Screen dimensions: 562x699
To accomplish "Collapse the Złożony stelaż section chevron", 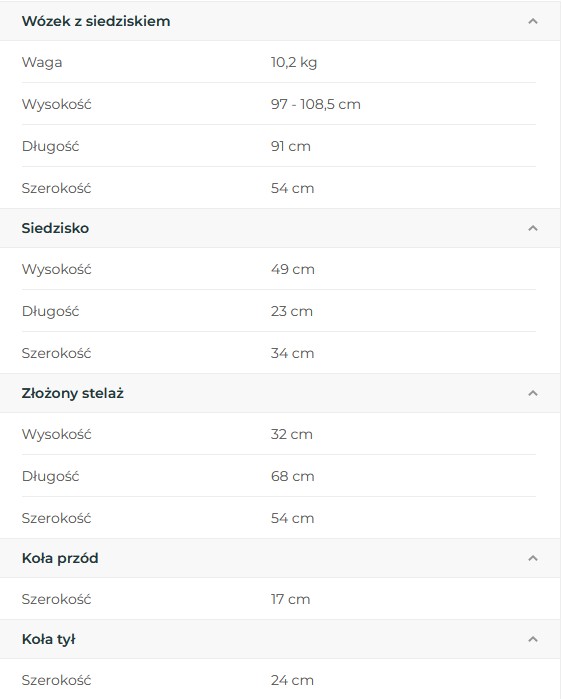I will pyautogui.click(x=533, y=393).
